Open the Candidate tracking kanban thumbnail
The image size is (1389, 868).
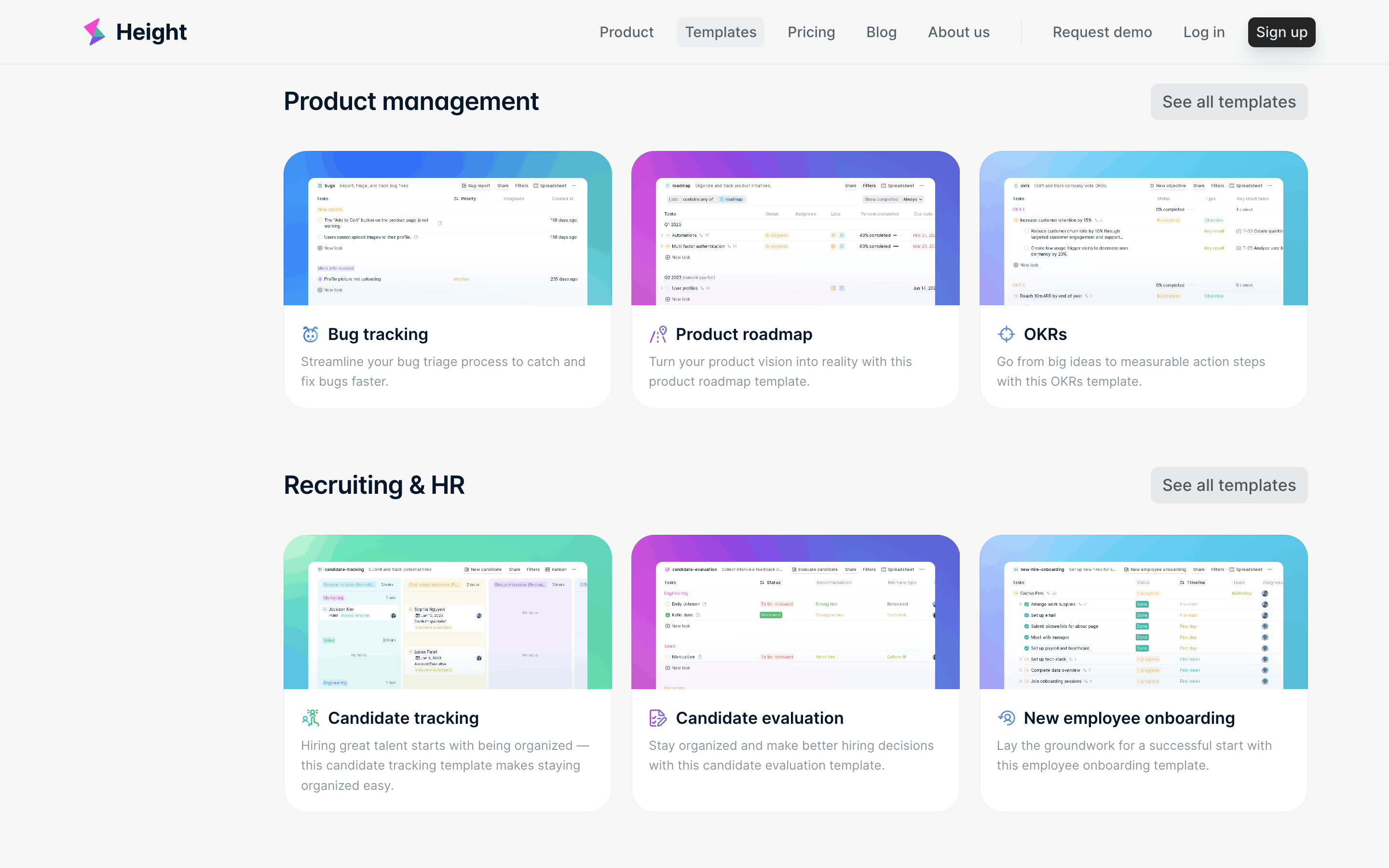tap(448, 612)
